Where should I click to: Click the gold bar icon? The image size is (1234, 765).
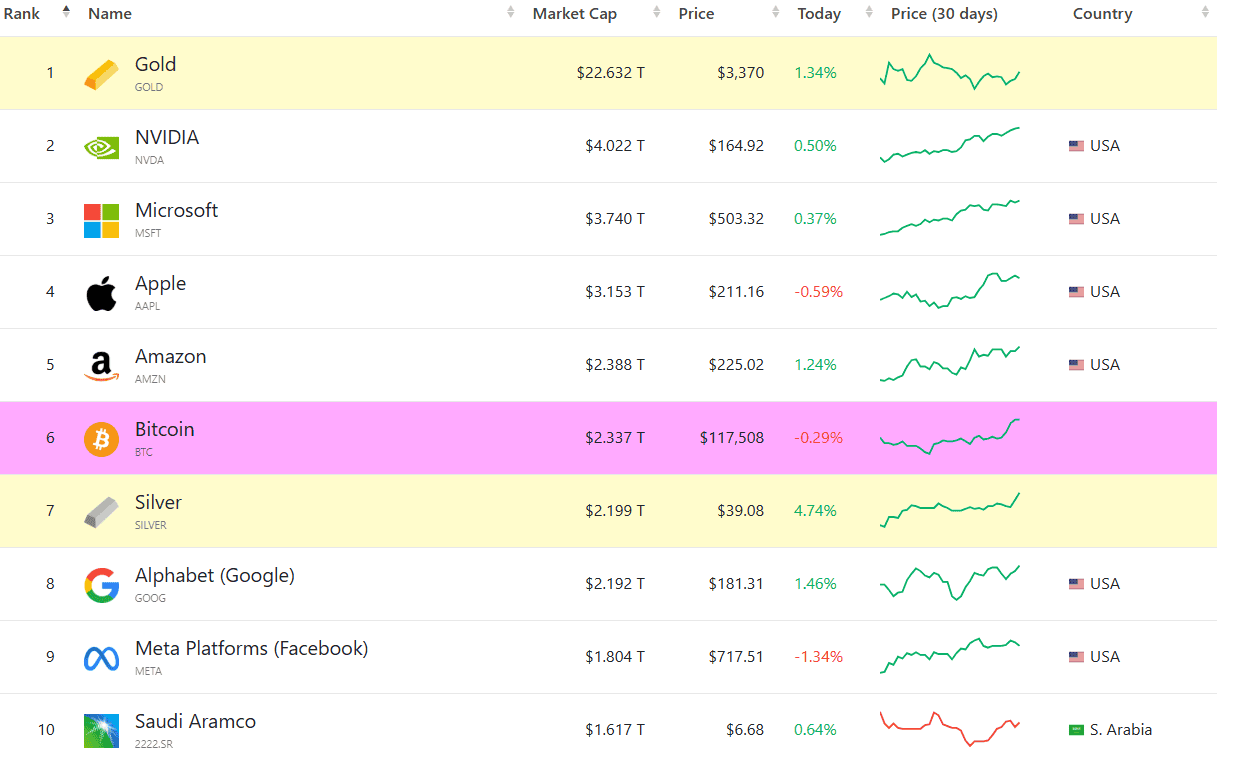(100, 72)
